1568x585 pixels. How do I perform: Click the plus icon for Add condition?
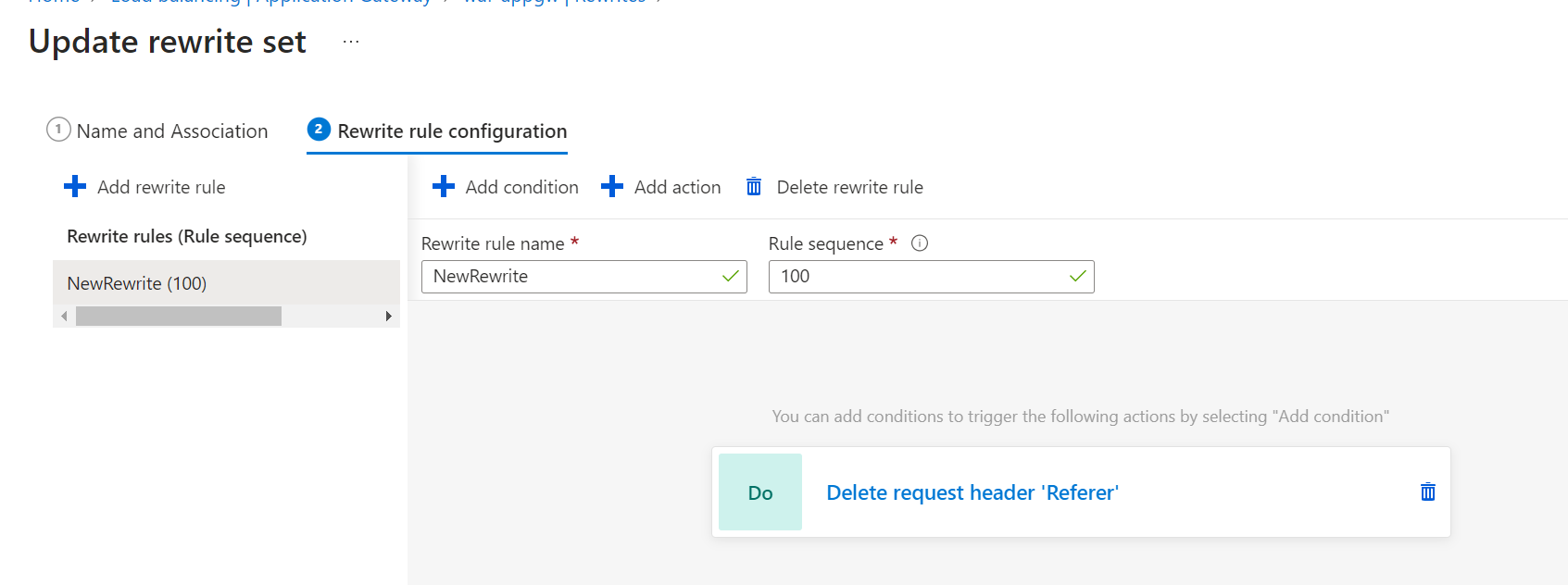444,187
